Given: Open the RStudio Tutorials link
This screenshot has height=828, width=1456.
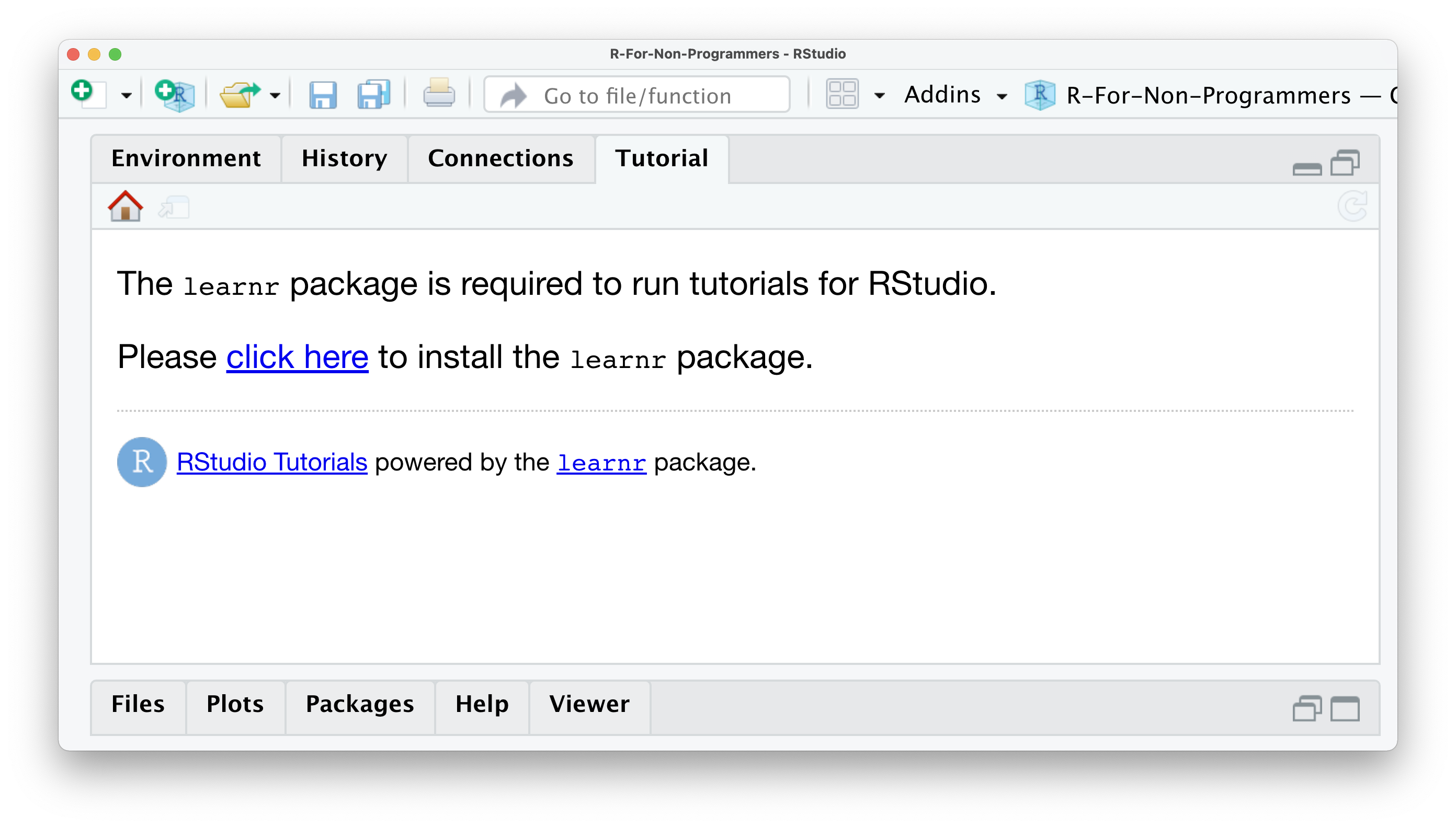Looking at the screenshot, I should click(x=272, y=462).
